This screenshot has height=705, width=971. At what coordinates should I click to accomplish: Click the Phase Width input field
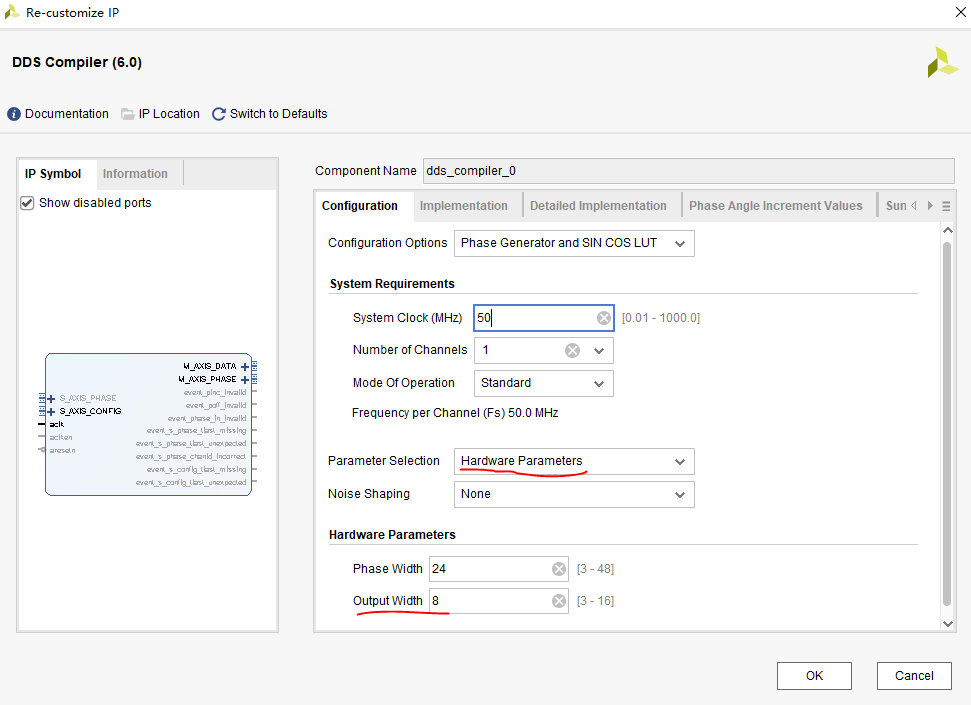[x=499, y=569]
